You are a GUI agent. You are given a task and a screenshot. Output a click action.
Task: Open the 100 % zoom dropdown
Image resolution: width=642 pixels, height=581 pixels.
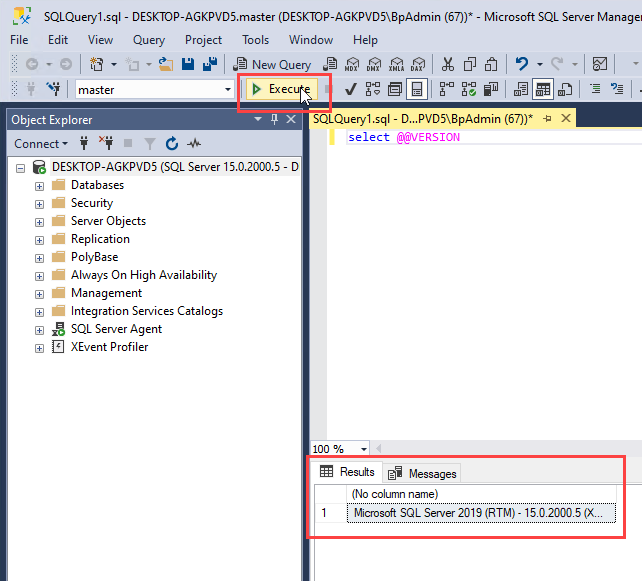[x=364, y=449]
